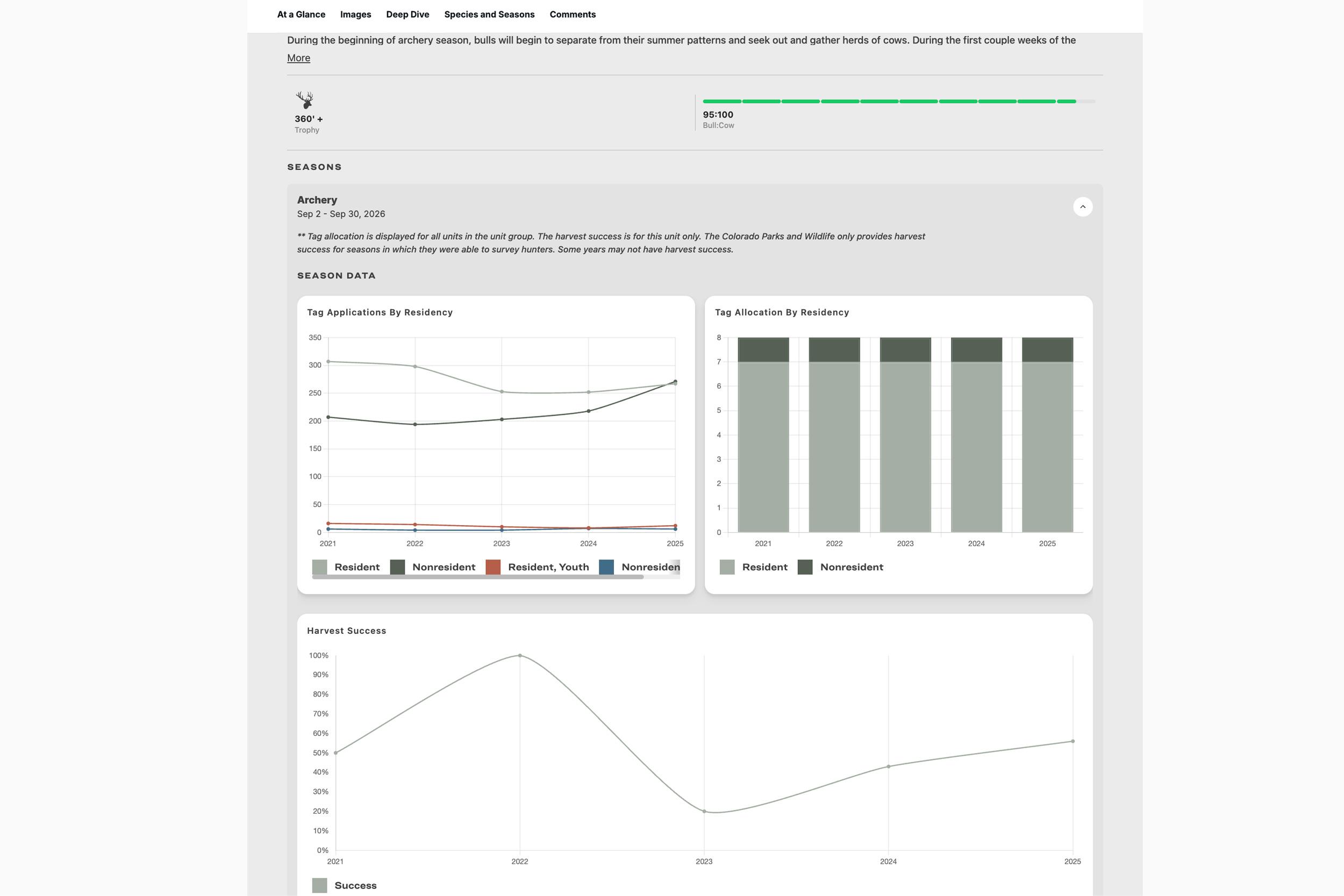Collapse the Archery season panel chevron

(1082, 207)
